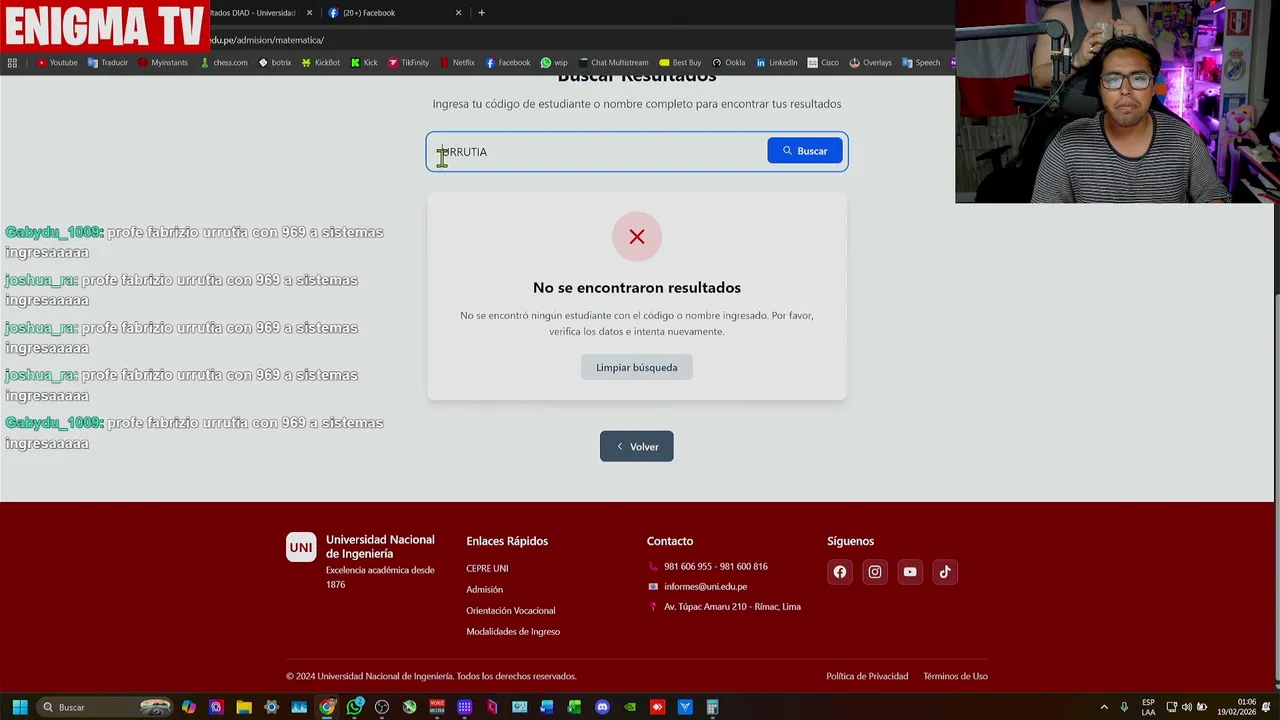Screen dimensions: 1280x720
Task: Open the Best Buy bookmark
Action: click(680, 62)
